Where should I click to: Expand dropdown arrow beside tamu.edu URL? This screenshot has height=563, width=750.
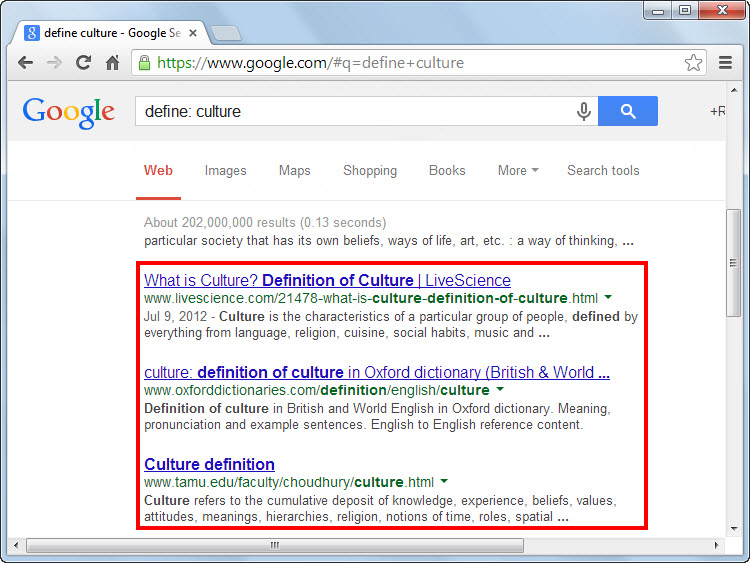tap(444, 481)
